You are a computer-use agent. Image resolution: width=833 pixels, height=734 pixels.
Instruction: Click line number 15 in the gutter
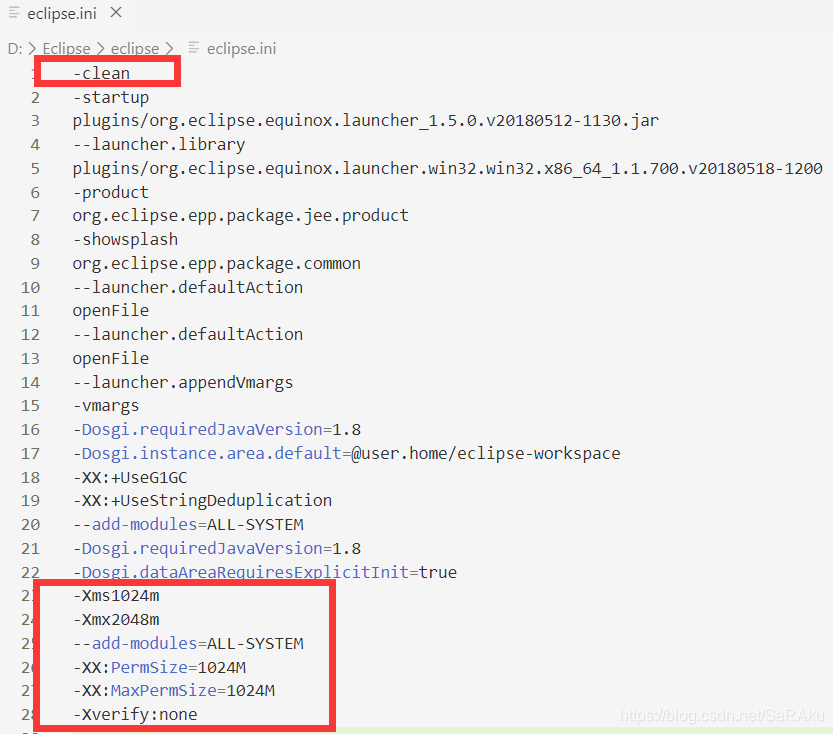[x=31, y=406]
